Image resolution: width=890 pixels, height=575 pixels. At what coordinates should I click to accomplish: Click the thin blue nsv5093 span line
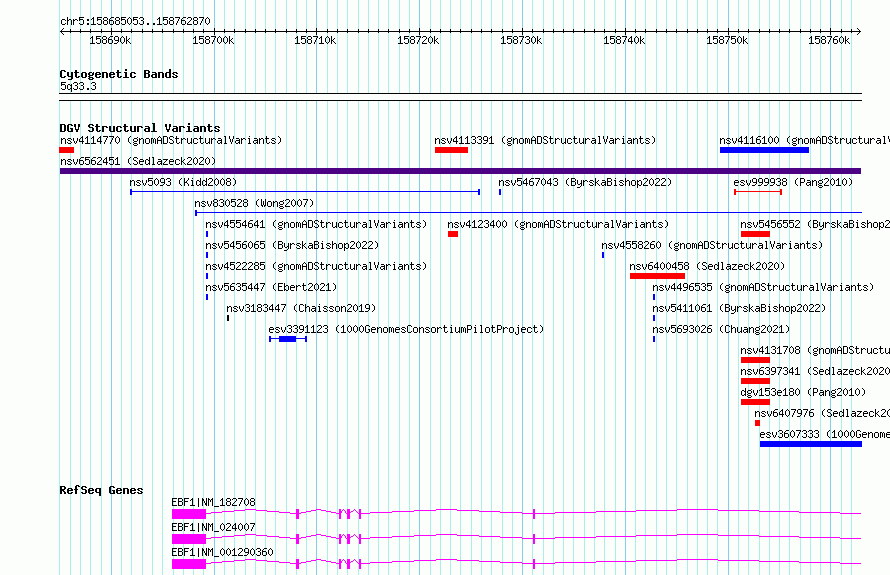305,192
